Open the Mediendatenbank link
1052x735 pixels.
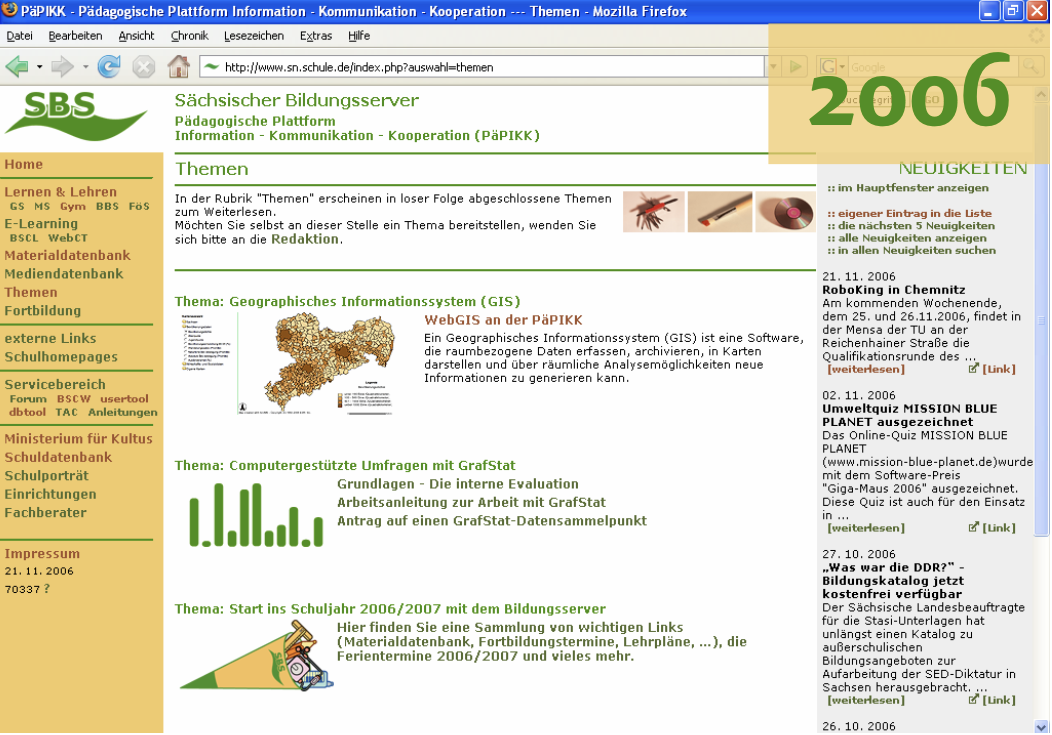[x=64, y=274]
